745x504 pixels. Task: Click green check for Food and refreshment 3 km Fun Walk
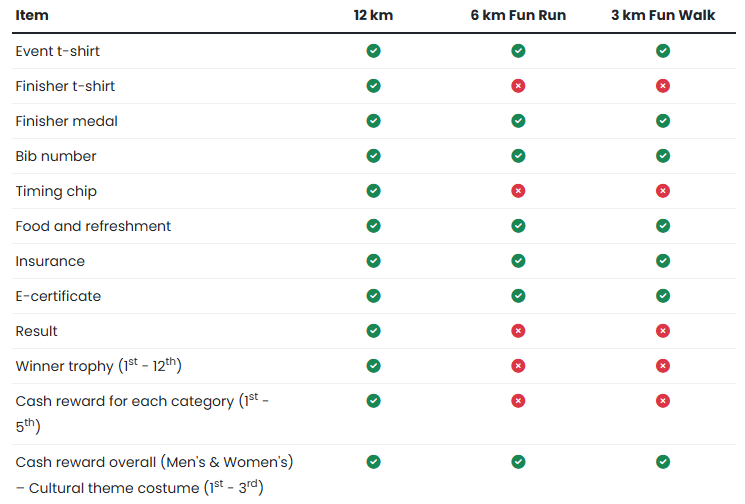coord(663,226)
